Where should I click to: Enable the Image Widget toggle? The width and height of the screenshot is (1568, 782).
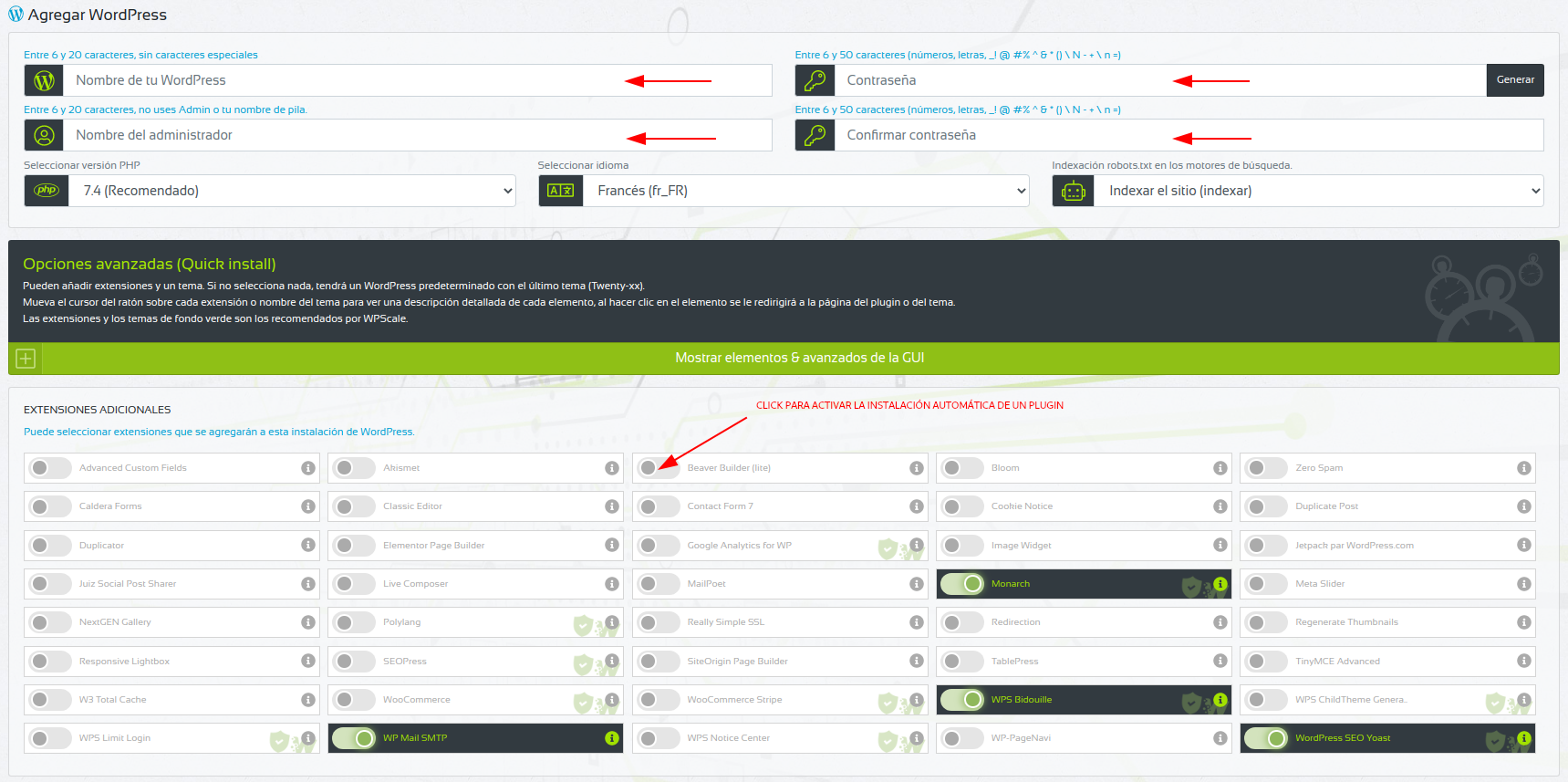coord(962,546)
